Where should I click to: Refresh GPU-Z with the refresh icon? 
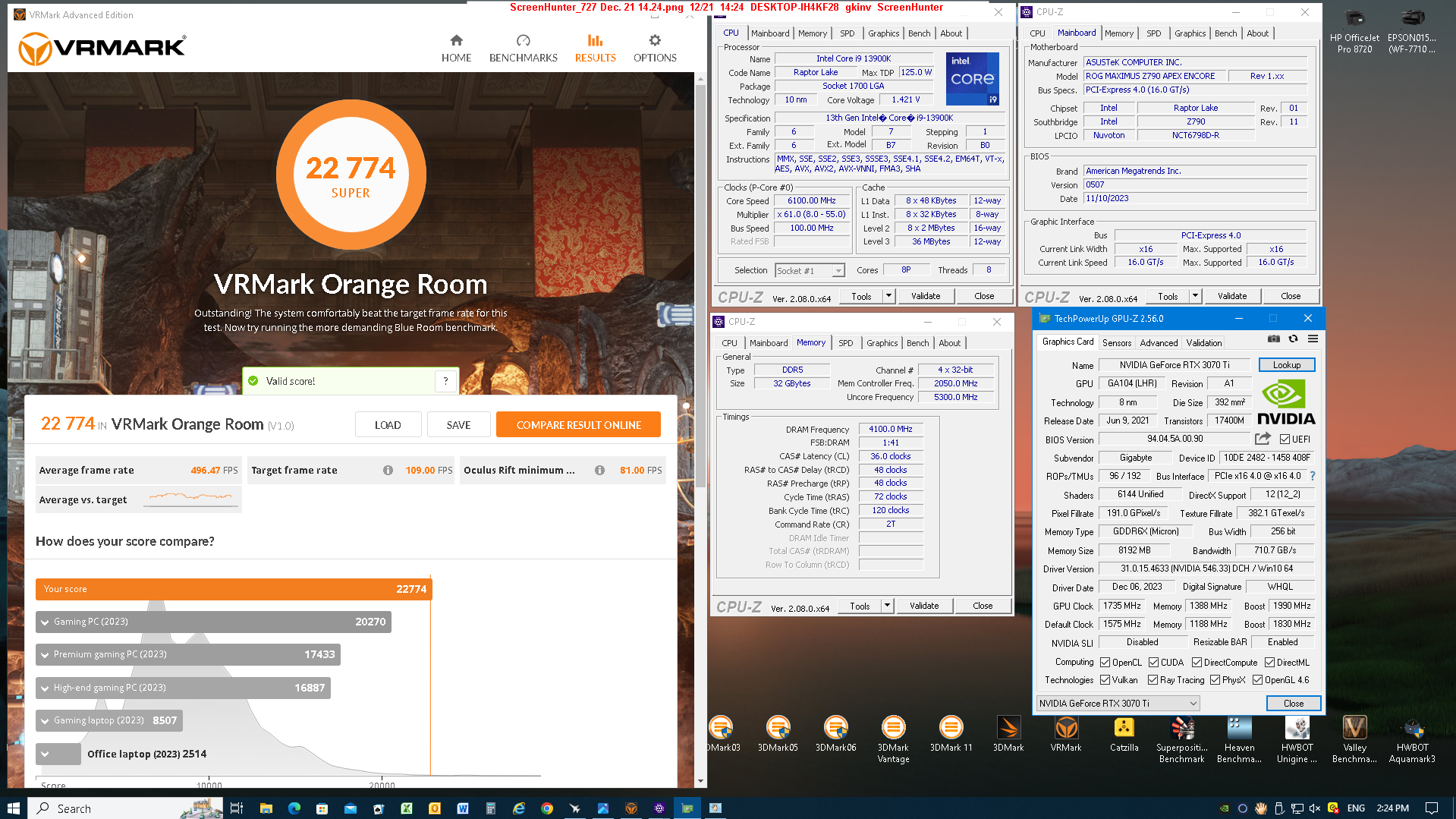tap(1293, 339)
